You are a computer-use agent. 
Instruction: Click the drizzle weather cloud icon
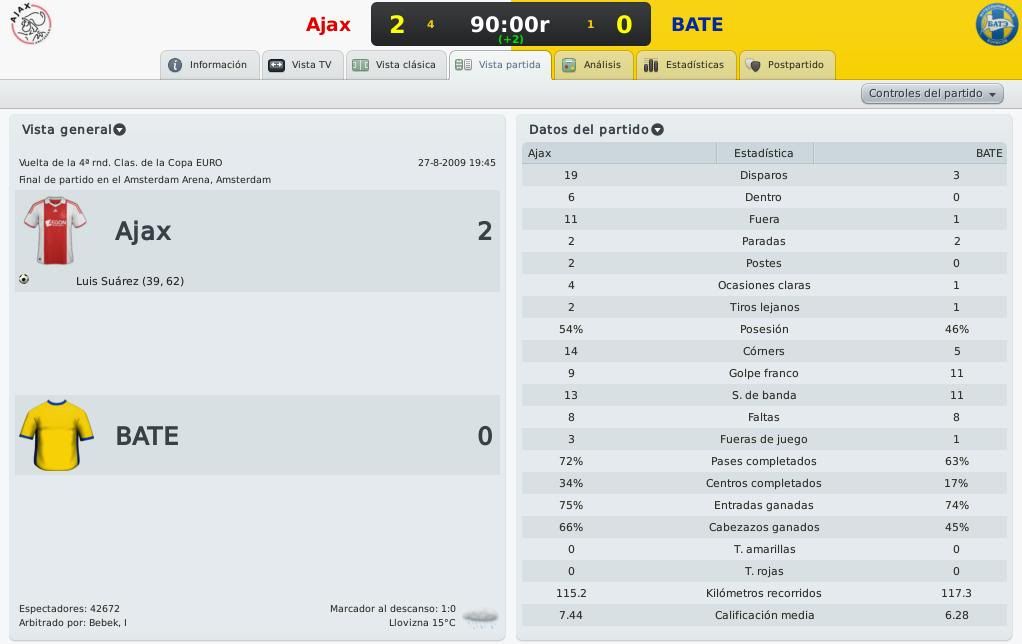pyautogui.click(x=481, y=617)
